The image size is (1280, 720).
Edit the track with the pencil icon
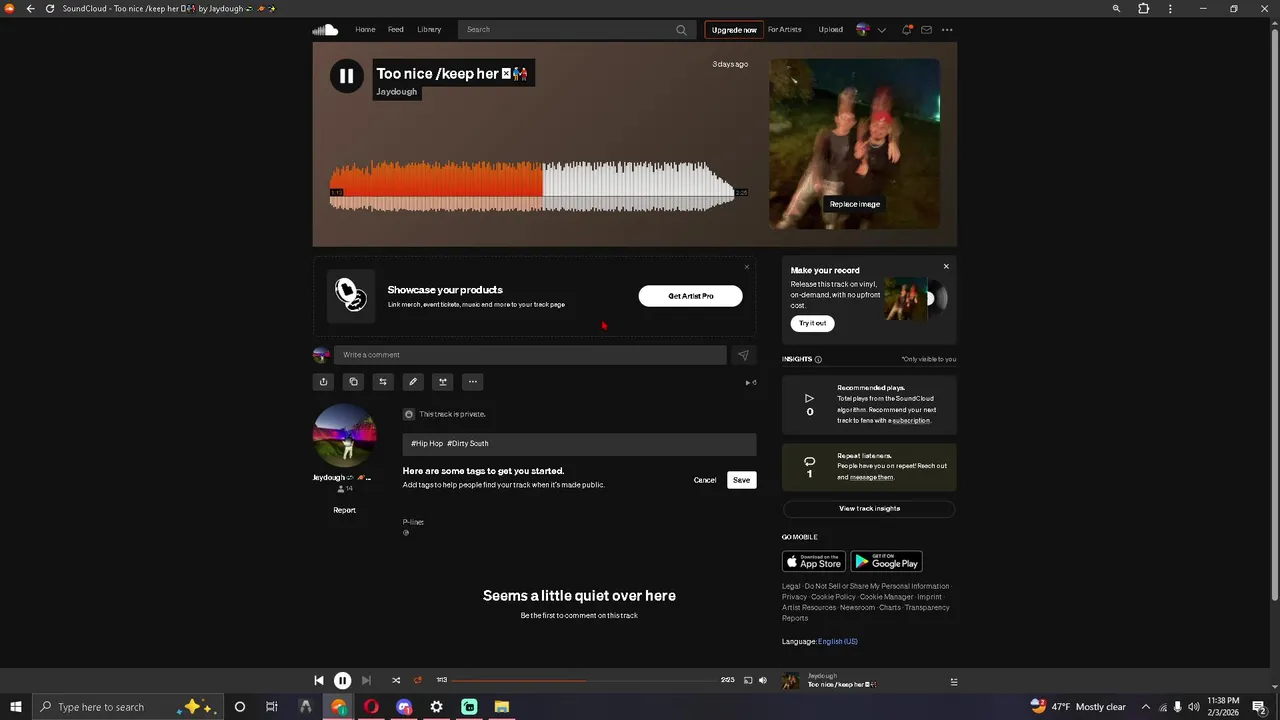pos(412,381)
